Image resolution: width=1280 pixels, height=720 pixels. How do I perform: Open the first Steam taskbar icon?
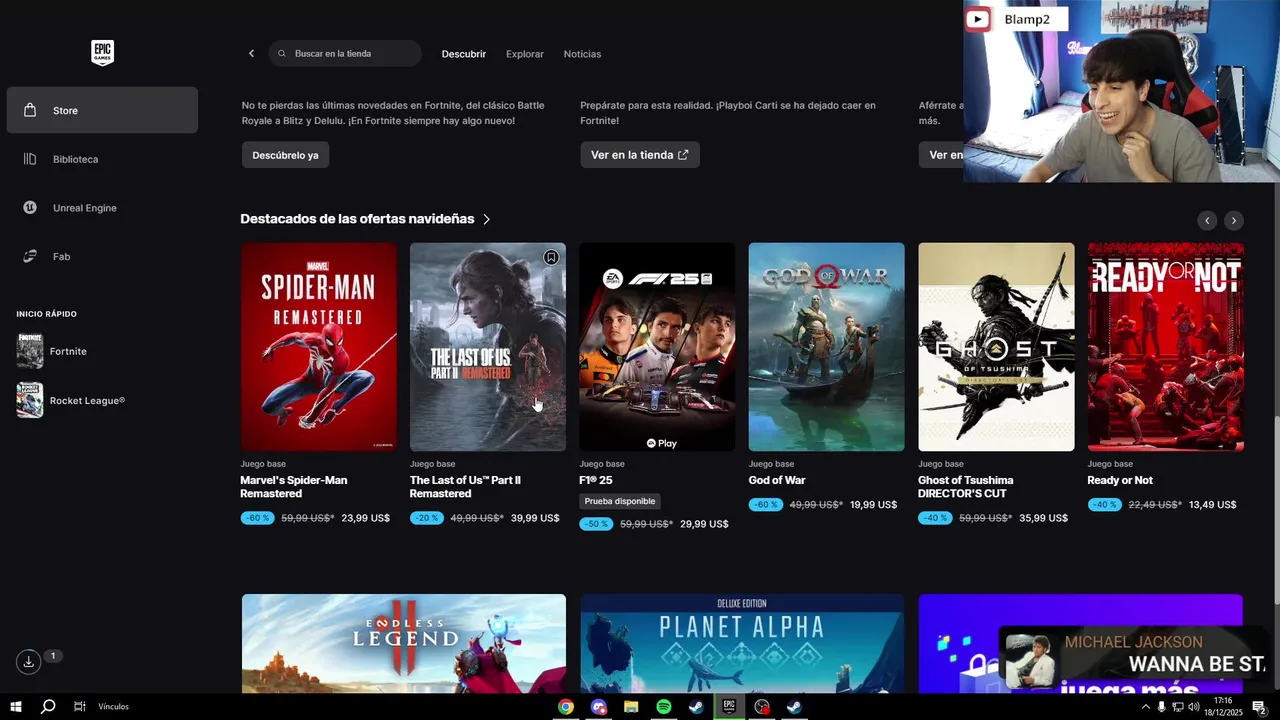(x=696, y=707)
